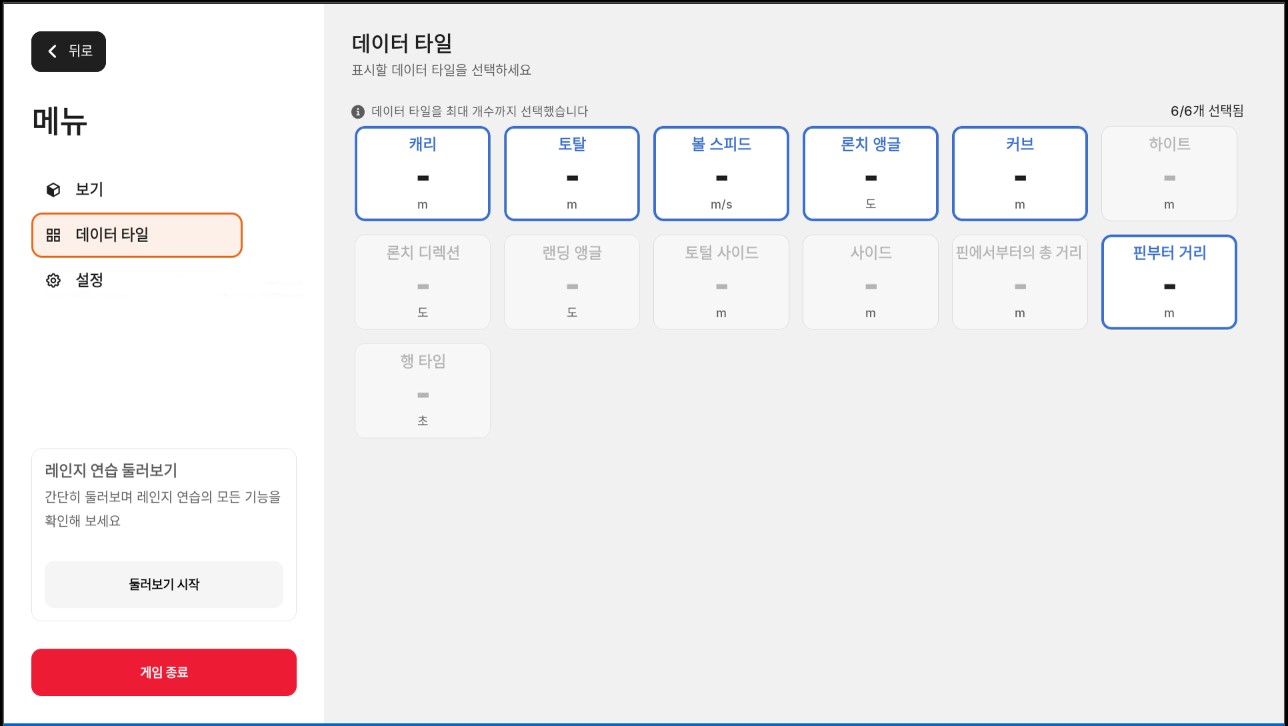End the game with 게임 종료
Viewport: 1288px width, 726px height.
[x=164, y=672]
